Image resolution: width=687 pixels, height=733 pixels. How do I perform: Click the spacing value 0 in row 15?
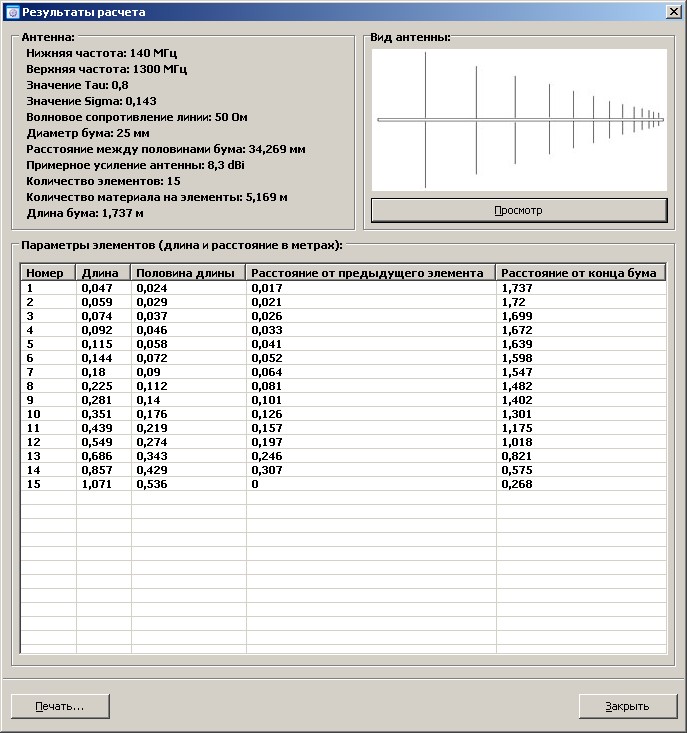[255, 484]
